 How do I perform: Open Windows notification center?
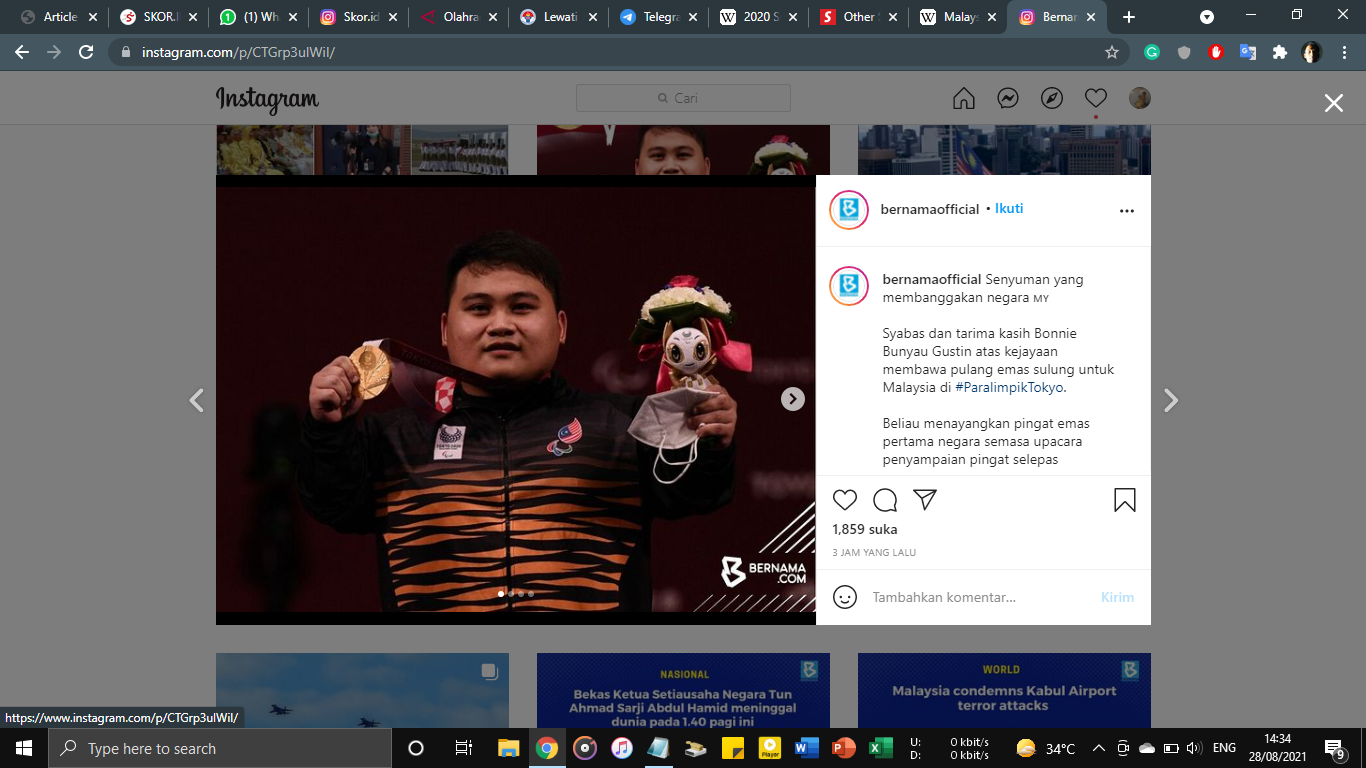tap(1337, 748)
